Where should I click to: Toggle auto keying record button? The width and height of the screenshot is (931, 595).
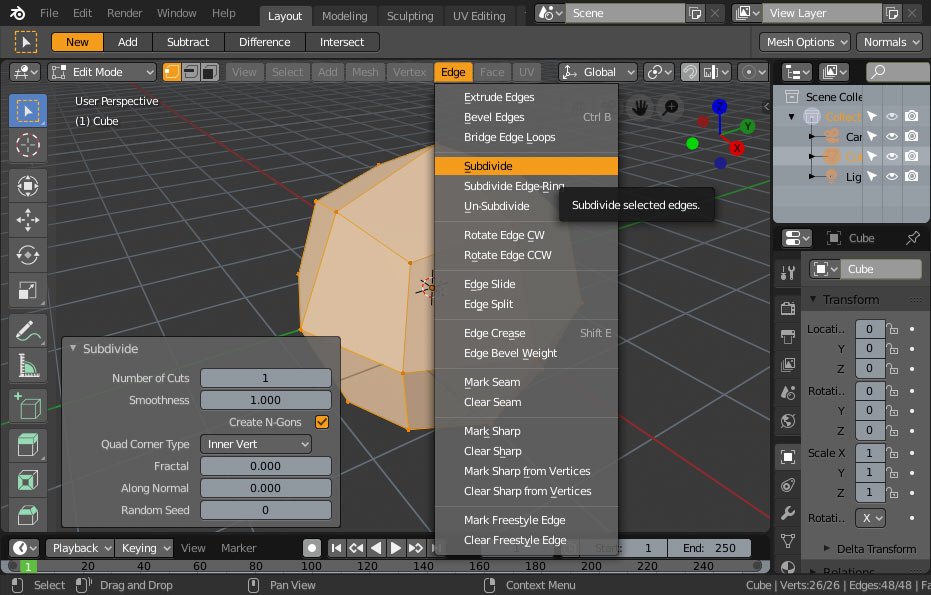pyautogui.click(x=312, y=548)
